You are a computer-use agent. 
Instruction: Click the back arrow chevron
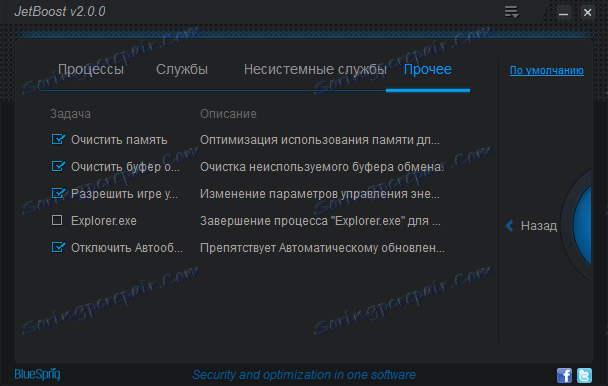[510, 225]
